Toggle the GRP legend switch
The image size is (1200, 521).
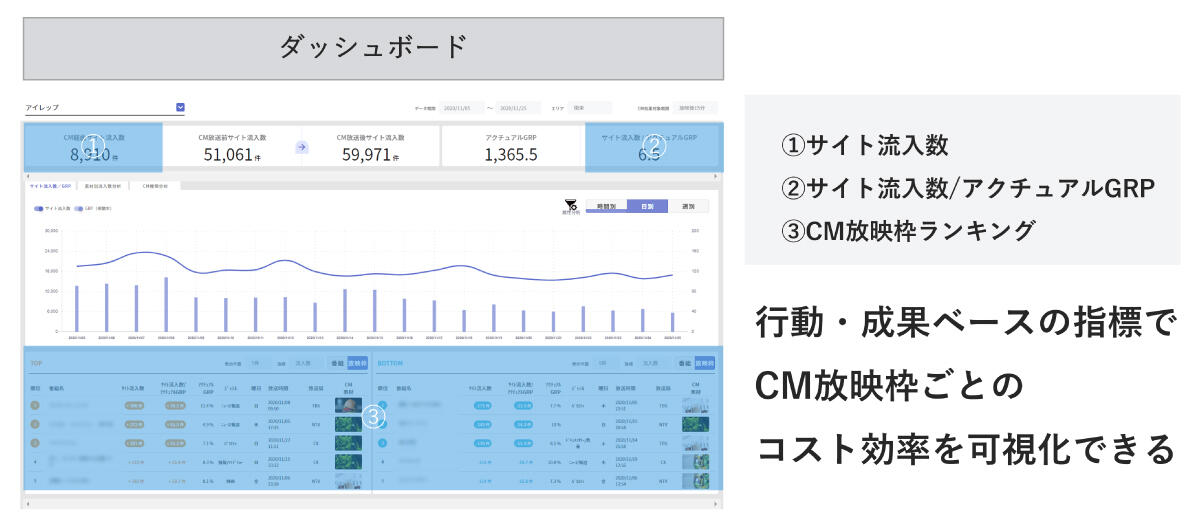tap(77, 209)
